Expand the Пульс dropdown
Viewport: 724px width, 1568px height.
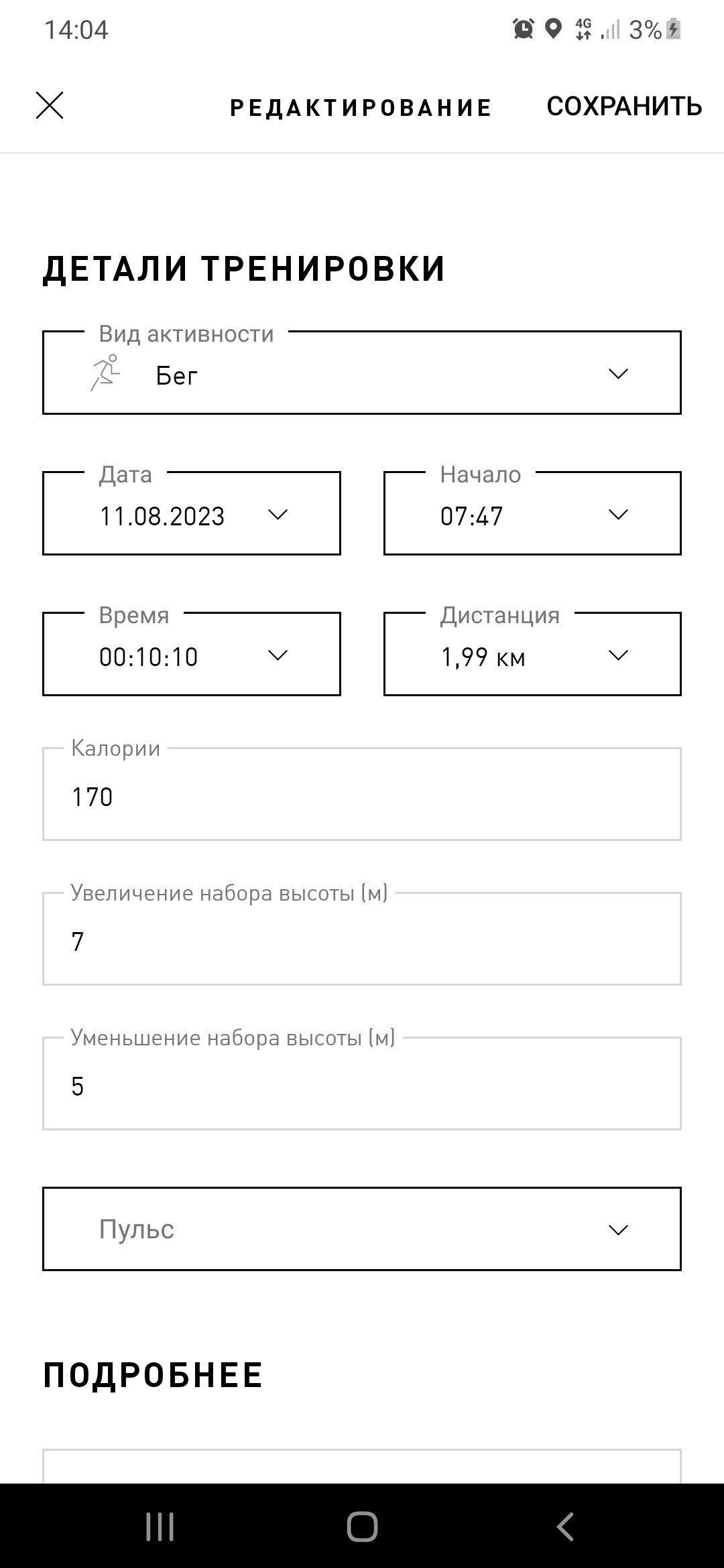(362, 1229)
